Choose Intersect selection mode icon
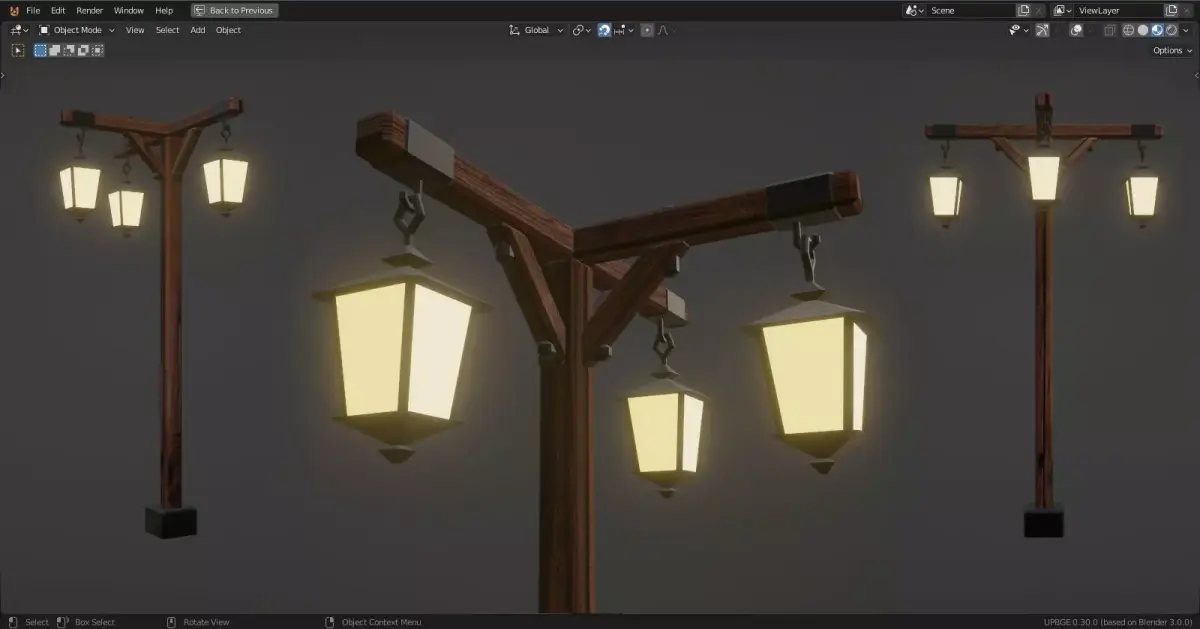Viewport: 1200px width, 629px height. coord(97,50)
